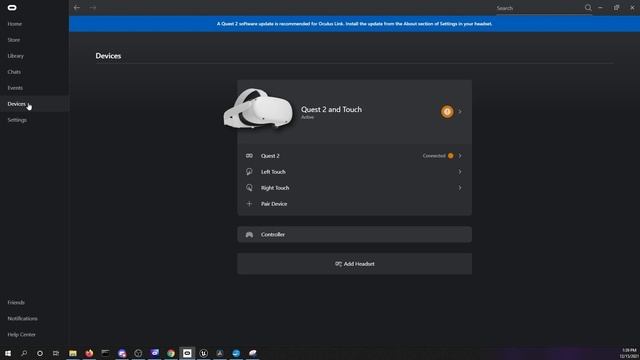Click the Left Touch controller icon

(x=249, y=172)
